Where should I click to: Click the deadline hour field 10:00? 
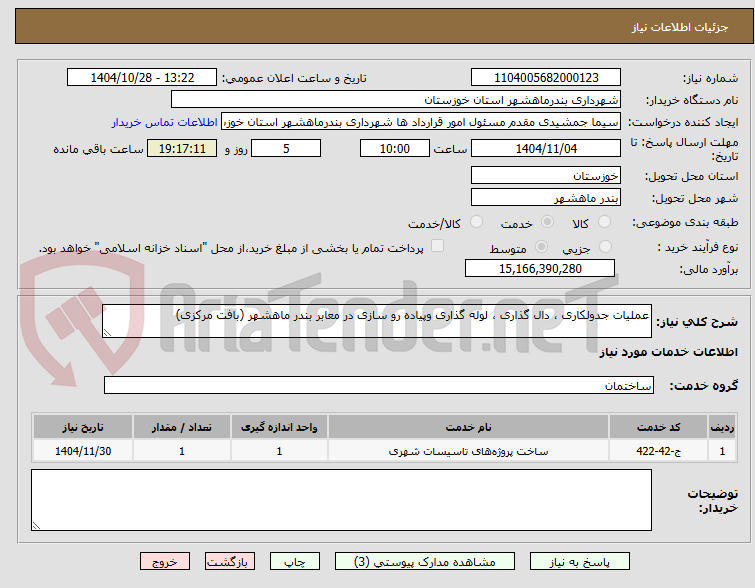(395, 148)
